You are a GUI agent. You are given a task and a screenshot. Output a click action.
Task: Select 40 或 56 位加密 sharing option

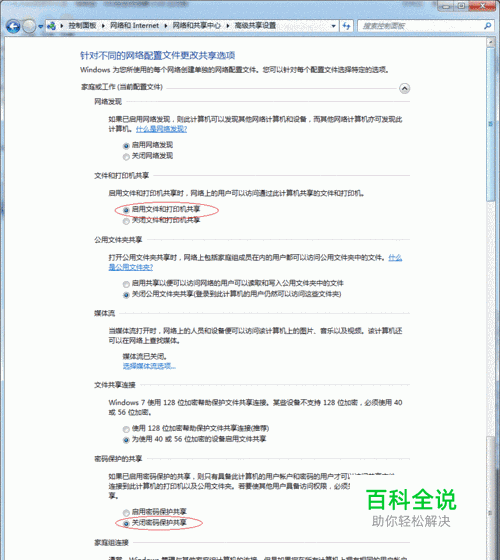coord(126,440)
